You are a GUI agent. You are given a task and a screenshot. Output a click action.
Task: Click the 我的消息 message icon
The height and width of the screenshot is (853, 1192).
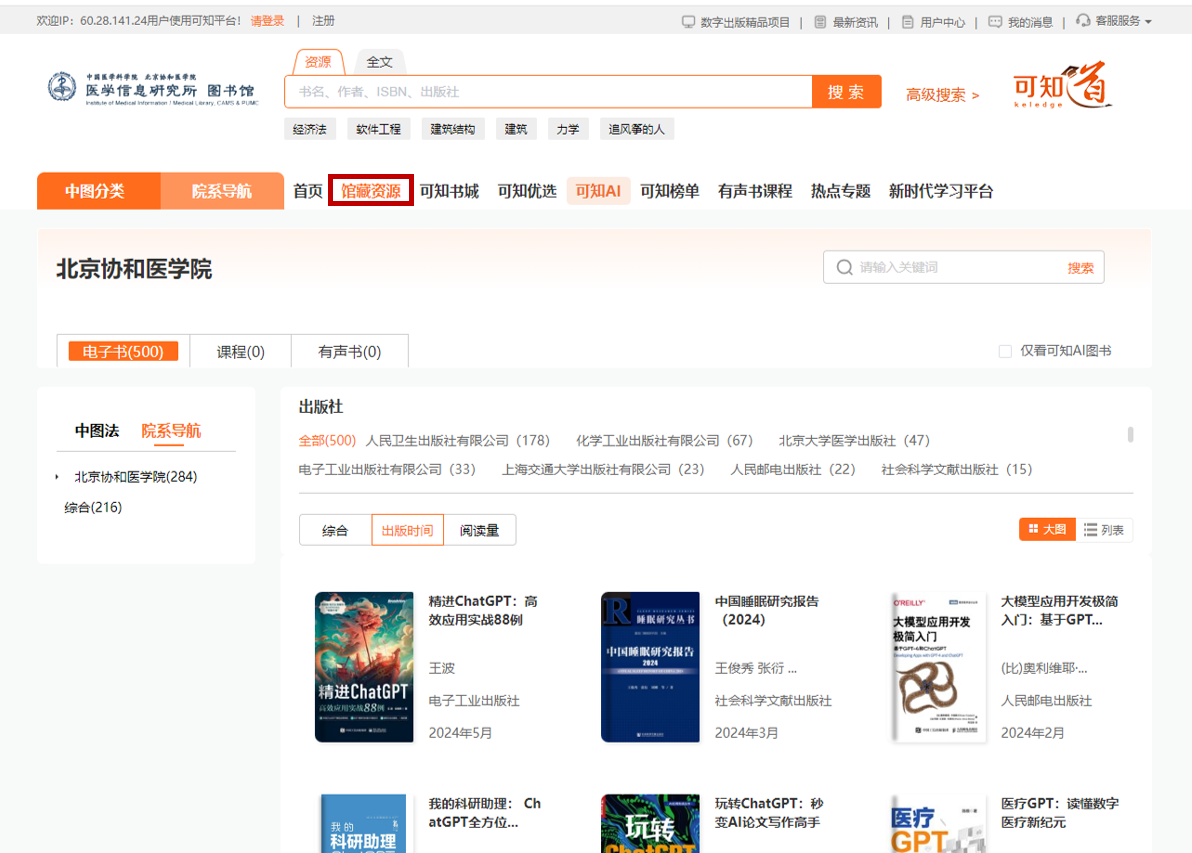(x=995, y=22)
